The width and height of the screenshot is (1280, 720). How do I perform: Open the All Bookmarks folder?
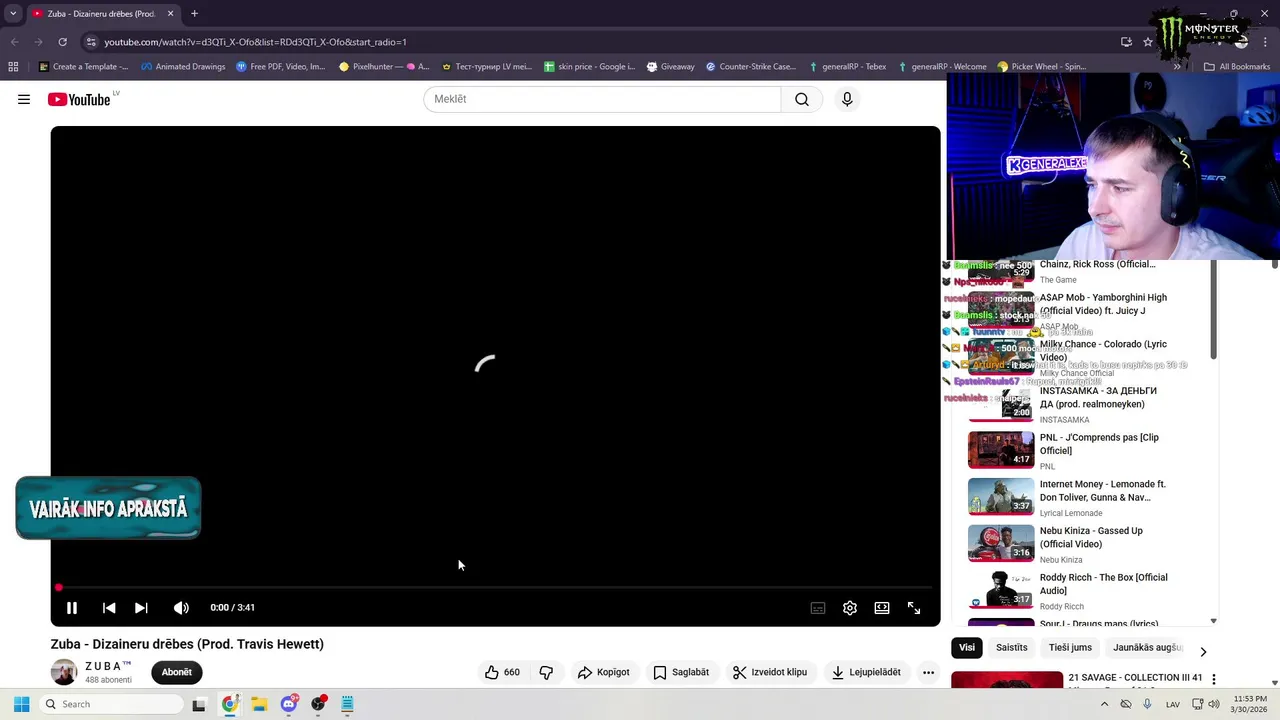(1236, 67)
